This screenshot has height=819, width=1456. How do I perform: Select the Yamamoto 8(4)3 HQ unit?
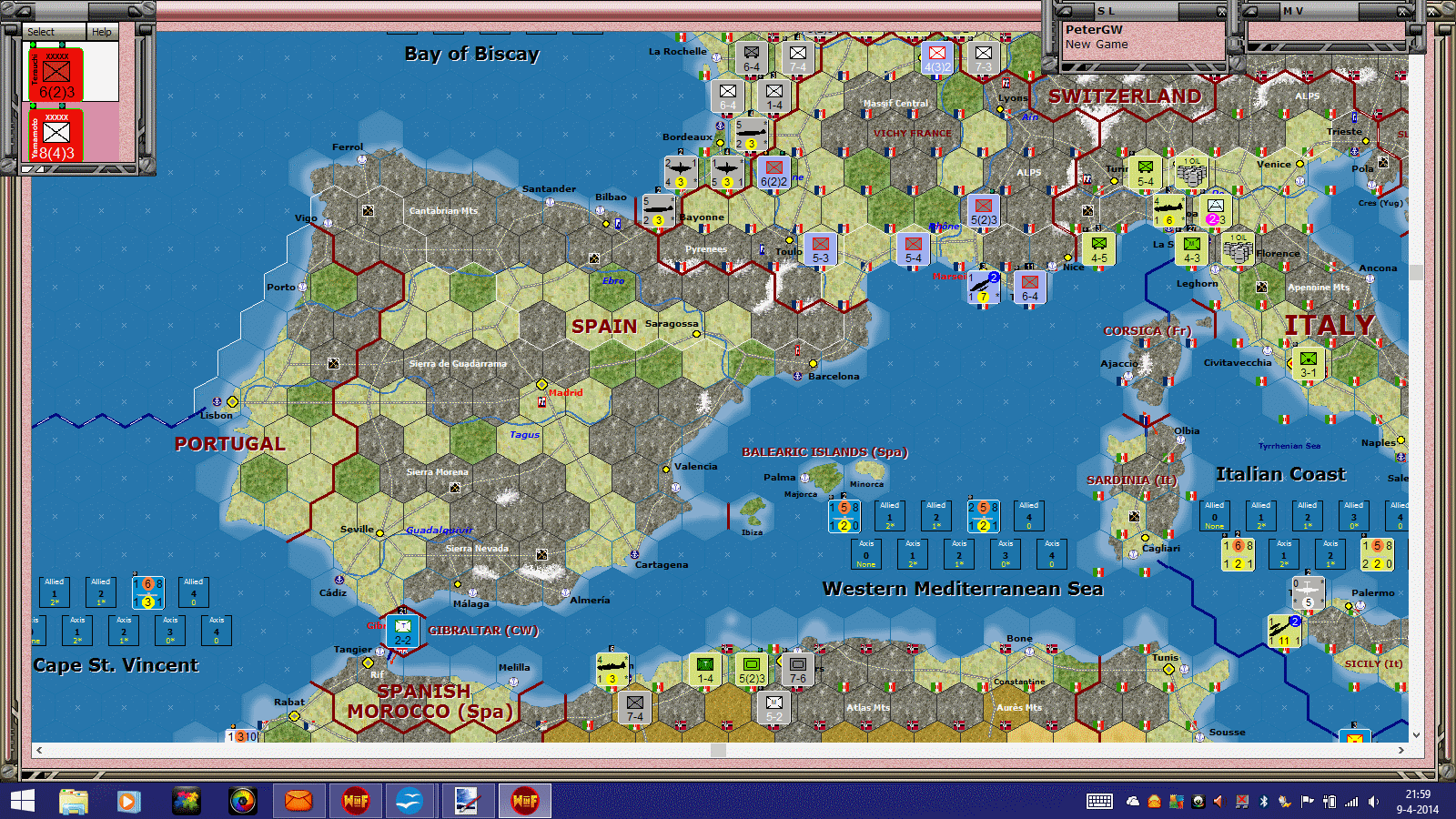[56, 136]
